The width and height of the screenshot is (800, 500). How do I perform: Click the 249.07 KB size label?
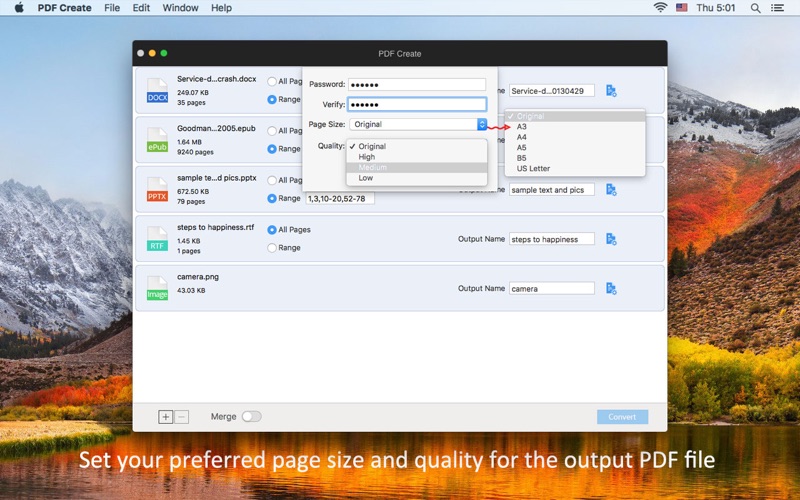click(x=193, y=93)
